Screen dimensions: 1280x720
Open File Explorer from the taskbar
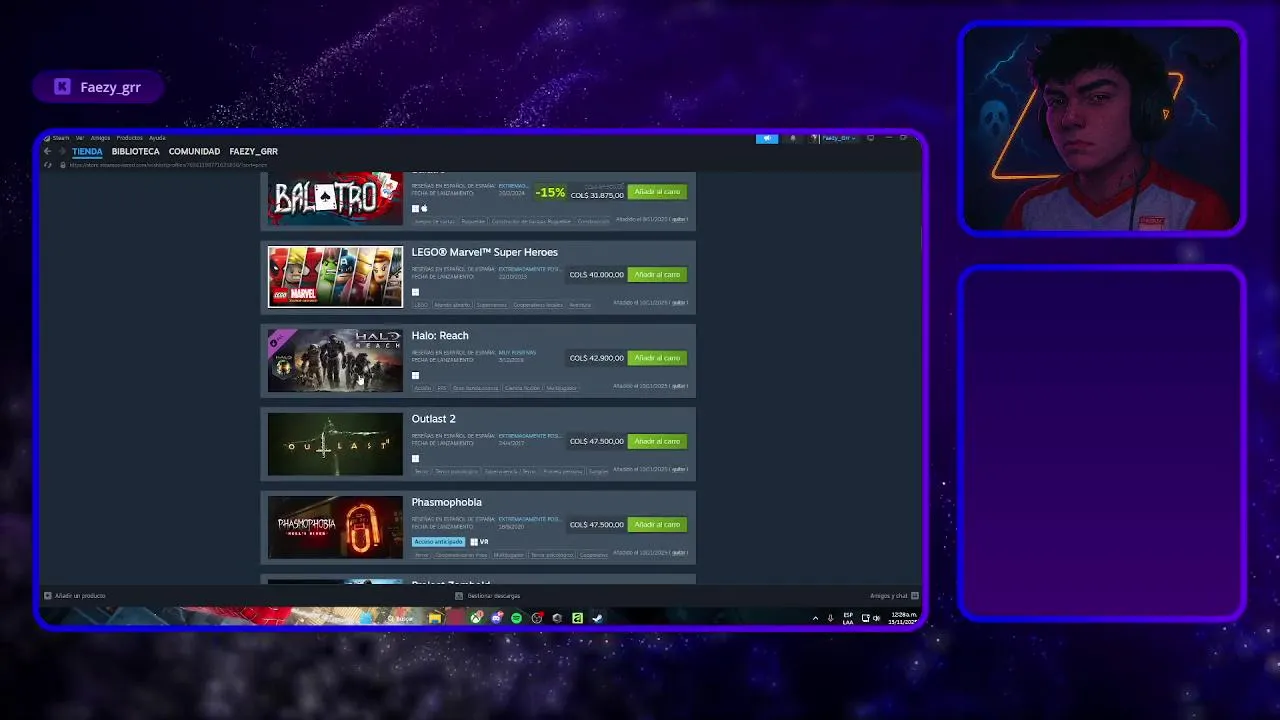(435, 618)
